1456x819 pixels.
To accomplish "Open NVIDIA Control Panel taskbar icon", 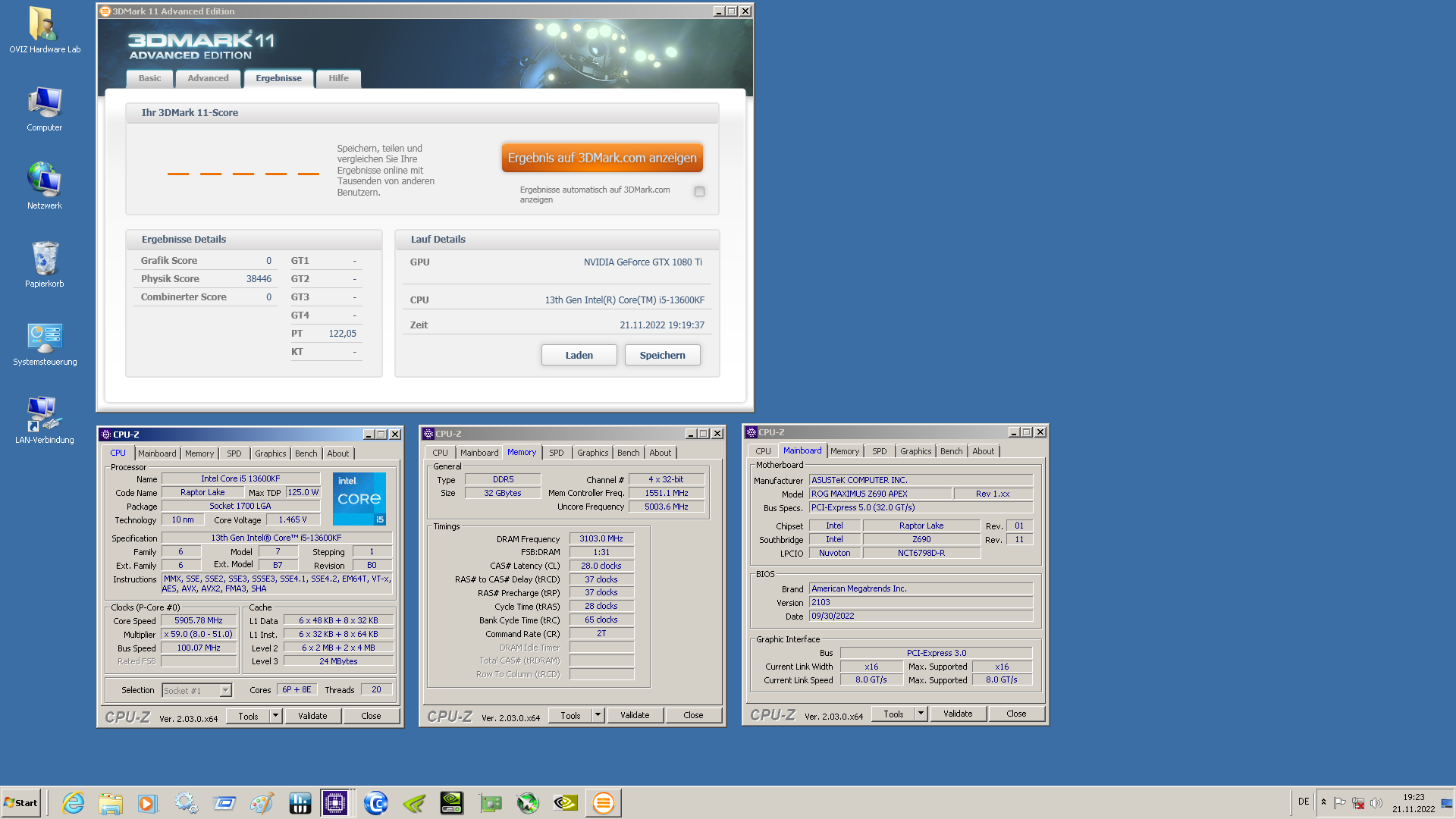I will pos(566,803).
